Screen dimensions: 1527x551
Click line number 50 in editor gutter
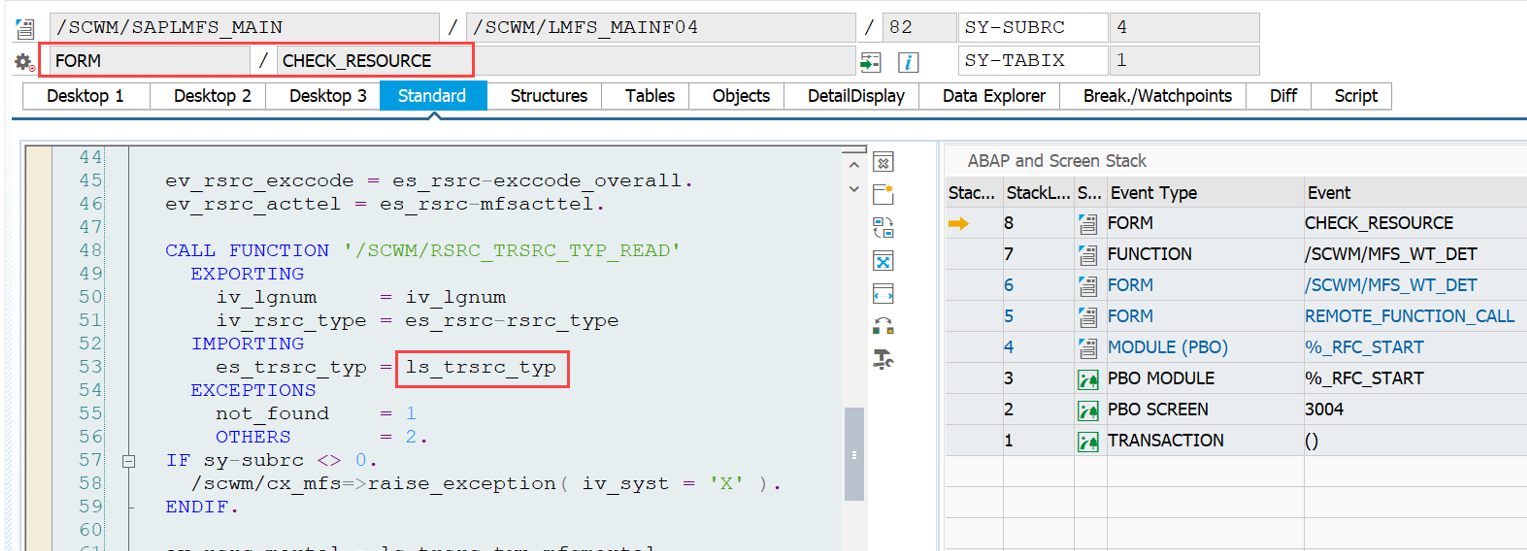tap(90, 297)
